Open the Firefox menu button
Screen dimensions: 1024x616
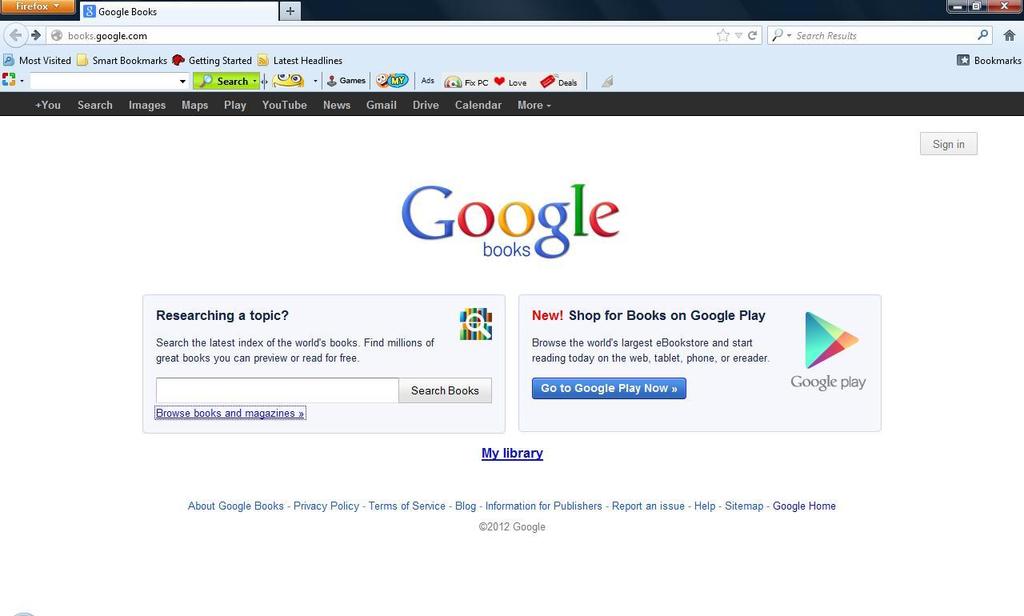pos(37,7)
